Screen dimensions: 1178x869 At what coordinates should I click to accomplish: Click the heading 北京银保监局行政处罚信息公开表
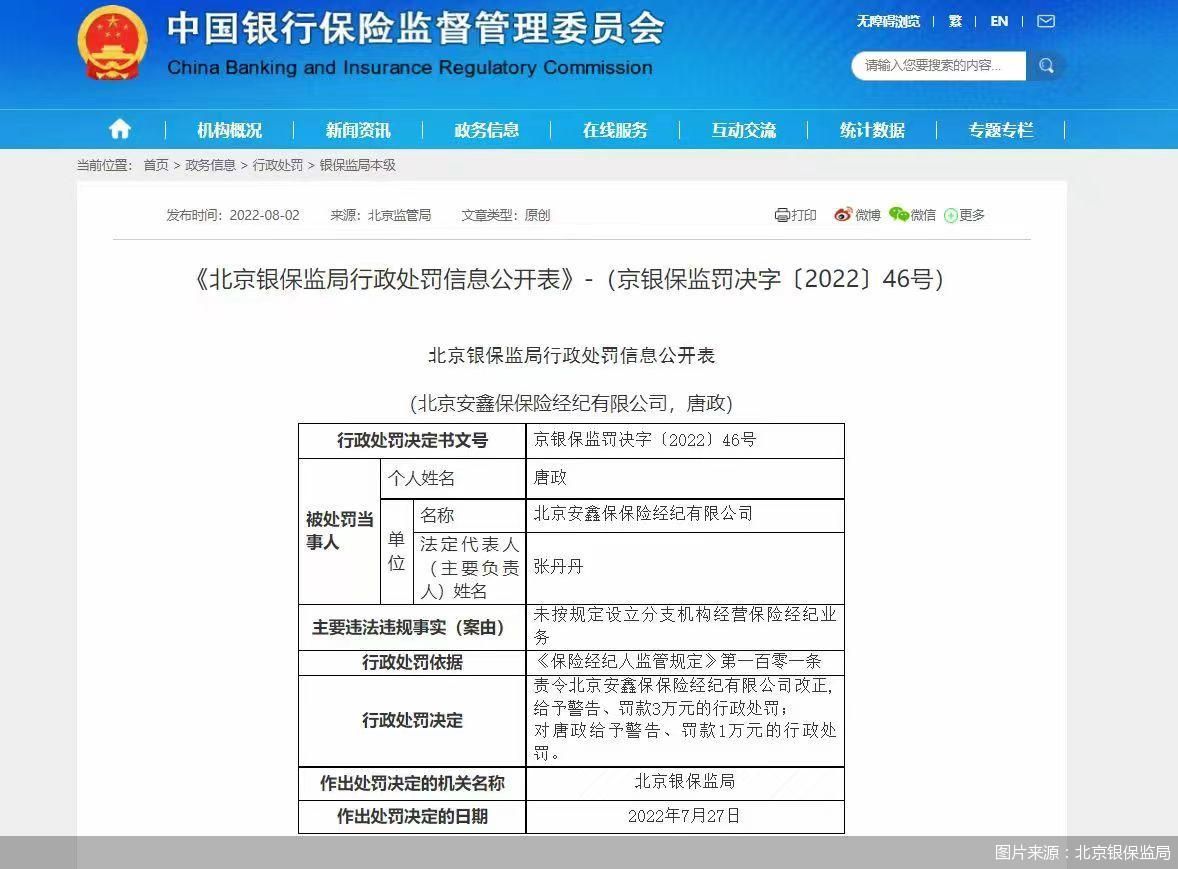572,355
